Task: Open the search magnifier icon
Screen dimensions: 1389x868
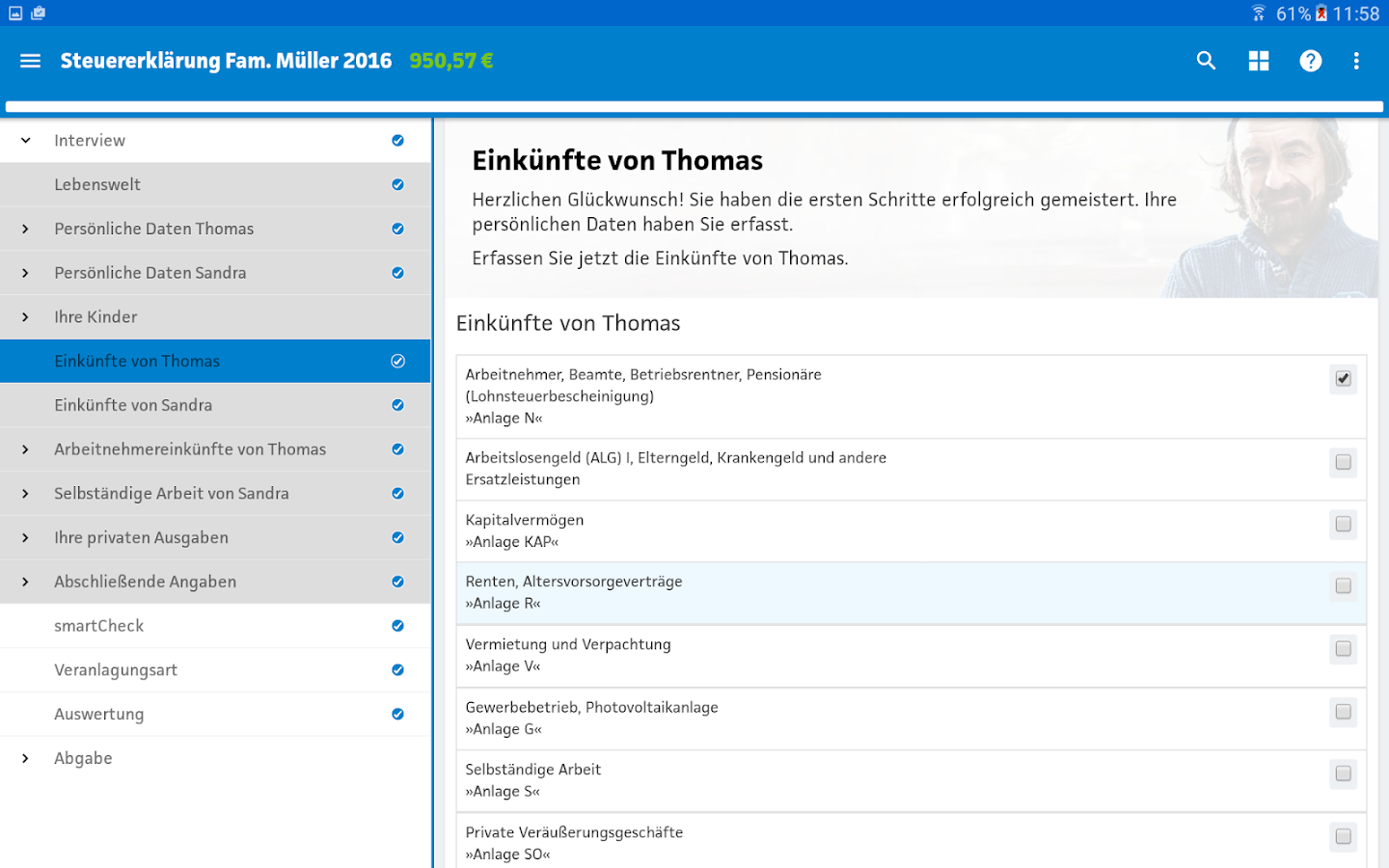Action: 1206,61
